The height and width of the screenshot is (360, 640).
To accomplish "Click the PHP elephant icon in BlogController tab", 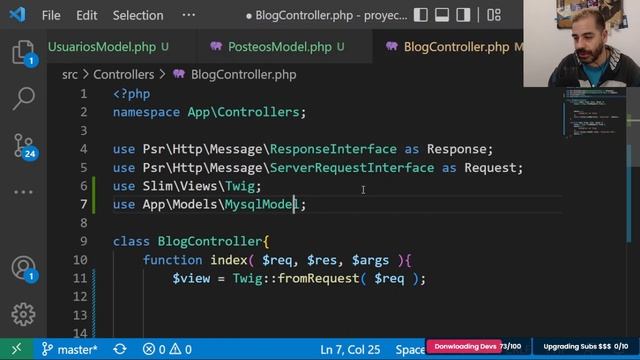I will coord(391,46).
